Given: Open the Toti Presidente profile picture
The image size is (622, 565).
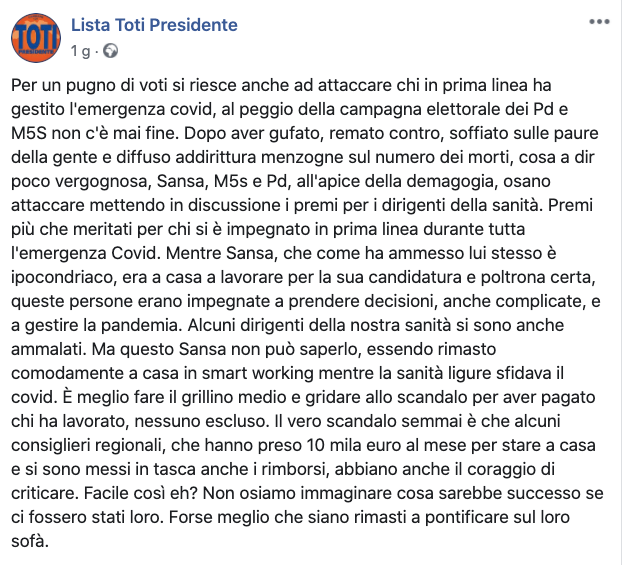Looking at the screenshot, I should coord(36,38).
